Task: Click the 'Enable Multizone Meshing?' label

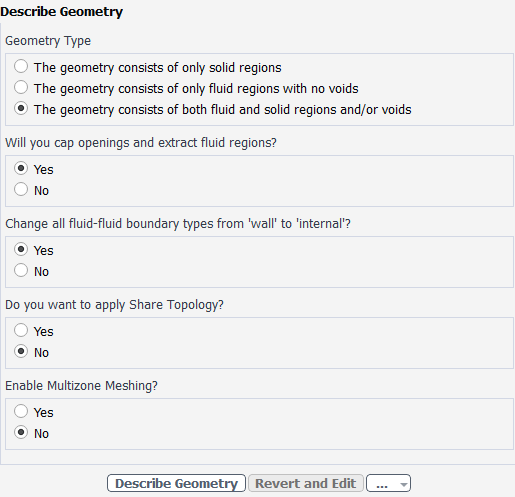Action: coord(81,386)
